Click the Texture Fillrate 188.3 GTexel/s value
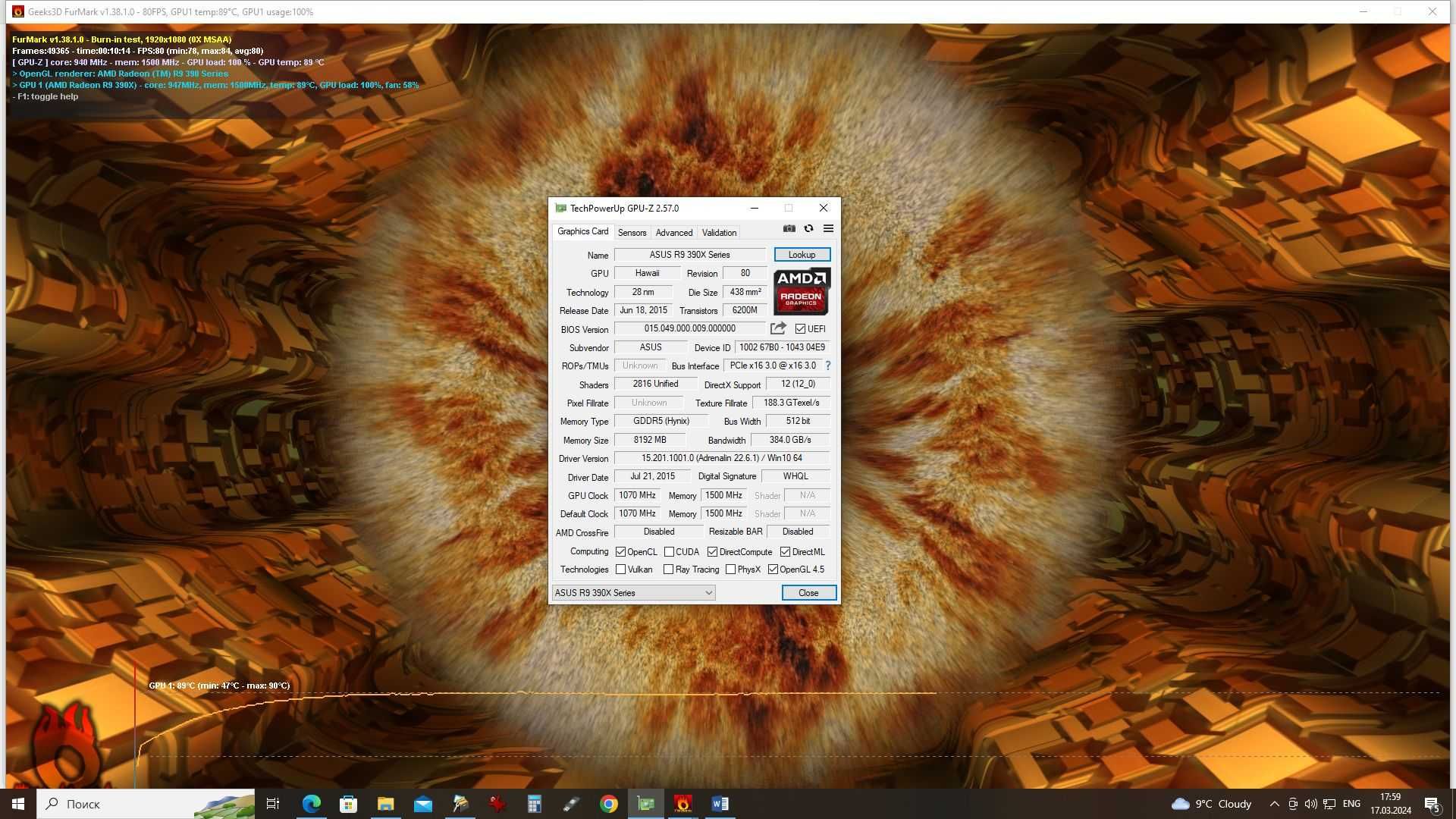The image size is (1456, 819). [791, 403]
